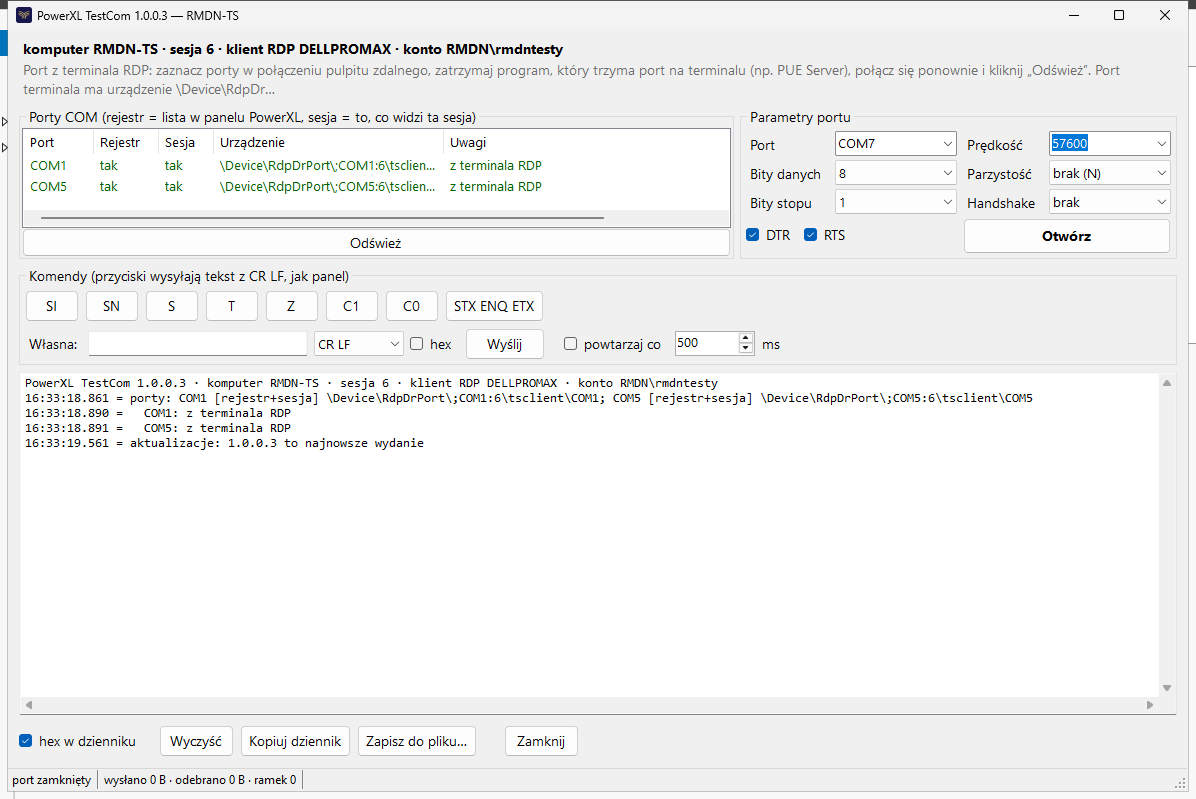Viewport: 1196px width, 799px height.
Task: Decrease repeat interval with the down arrow
Action: click(x=746, y=348)
